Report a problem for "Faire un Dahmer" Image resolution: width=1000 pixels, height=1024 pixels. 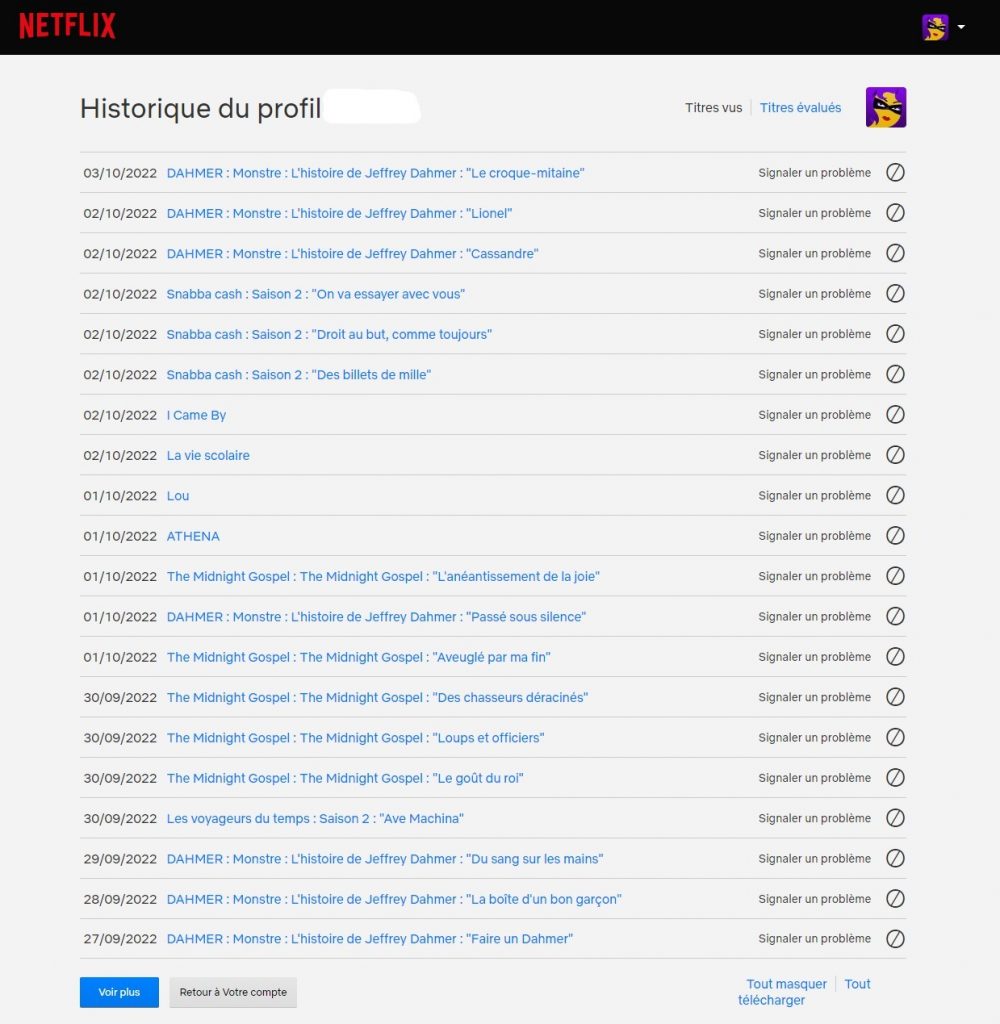point(815,939)
